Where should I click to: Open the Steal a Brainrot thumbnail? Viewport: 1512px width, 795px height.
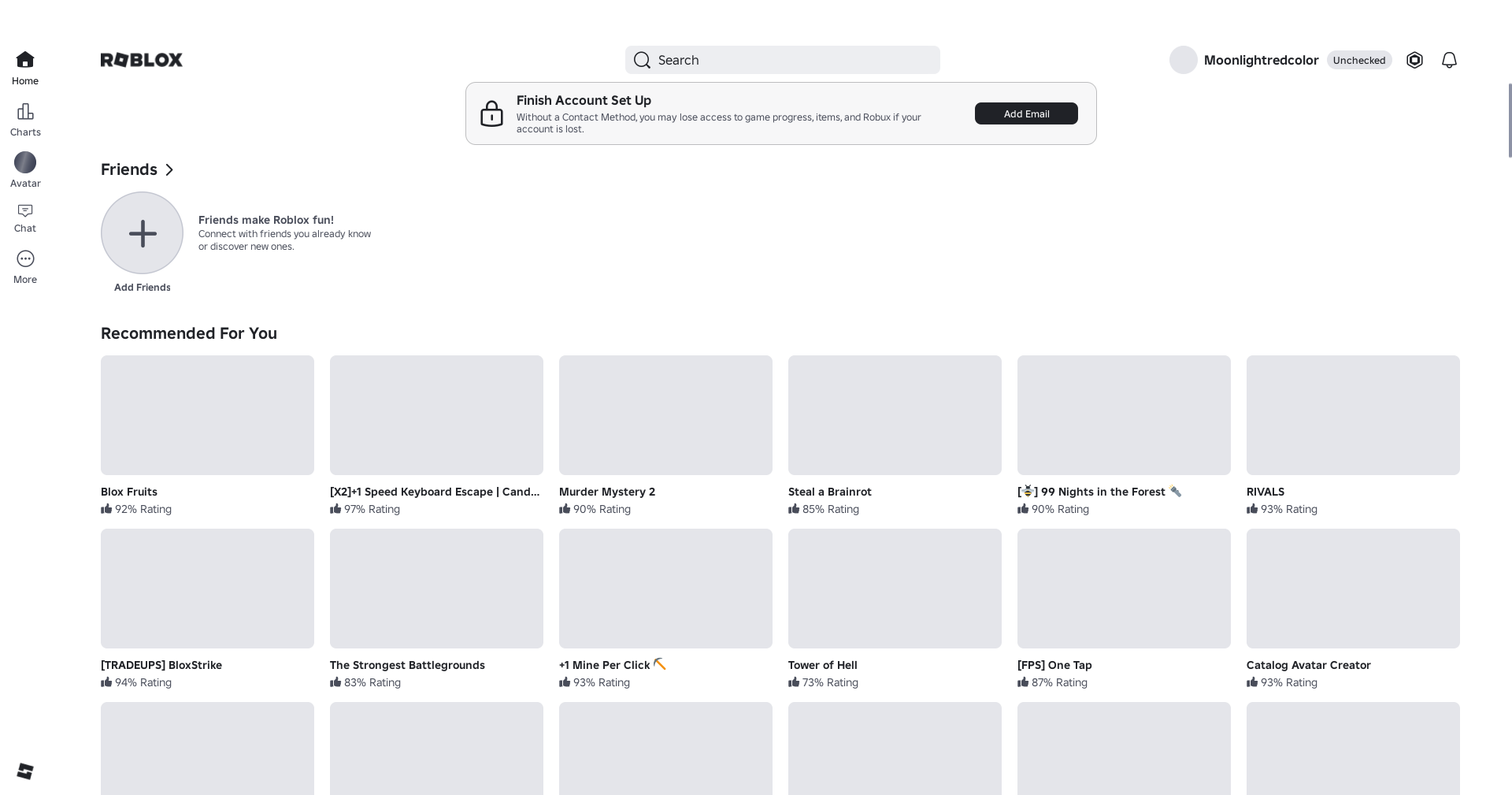[895, 415]
